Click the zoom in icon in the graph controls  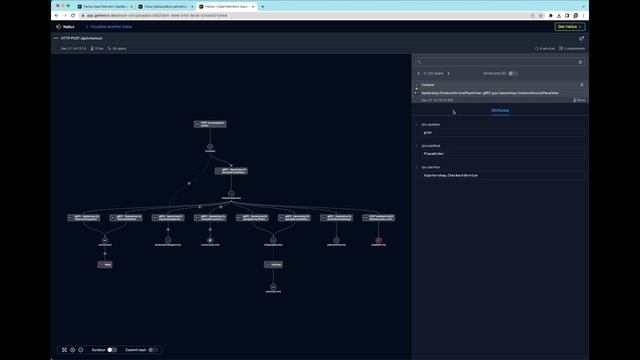(72, 350)
